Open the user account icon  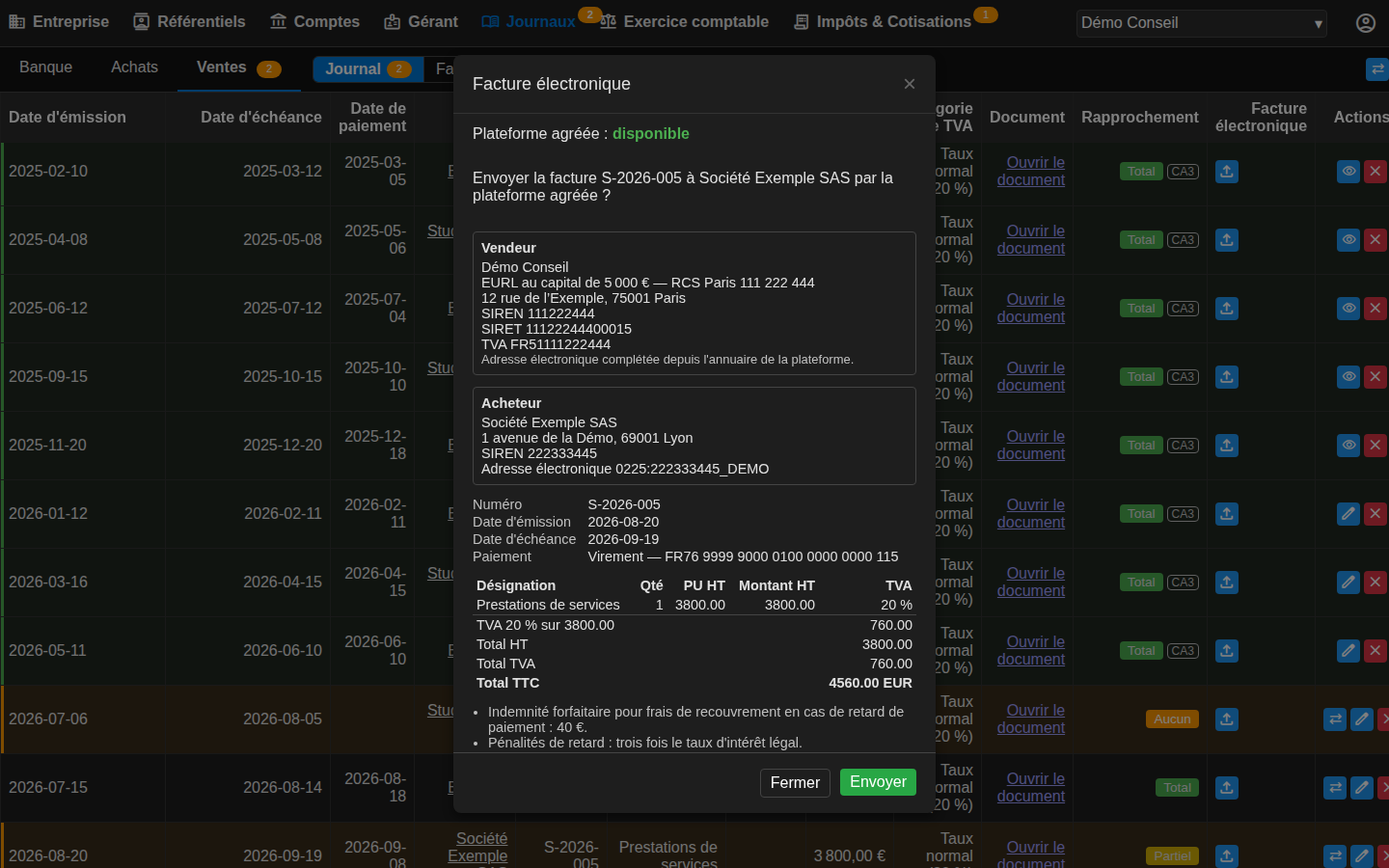(x=1366, y=23)
